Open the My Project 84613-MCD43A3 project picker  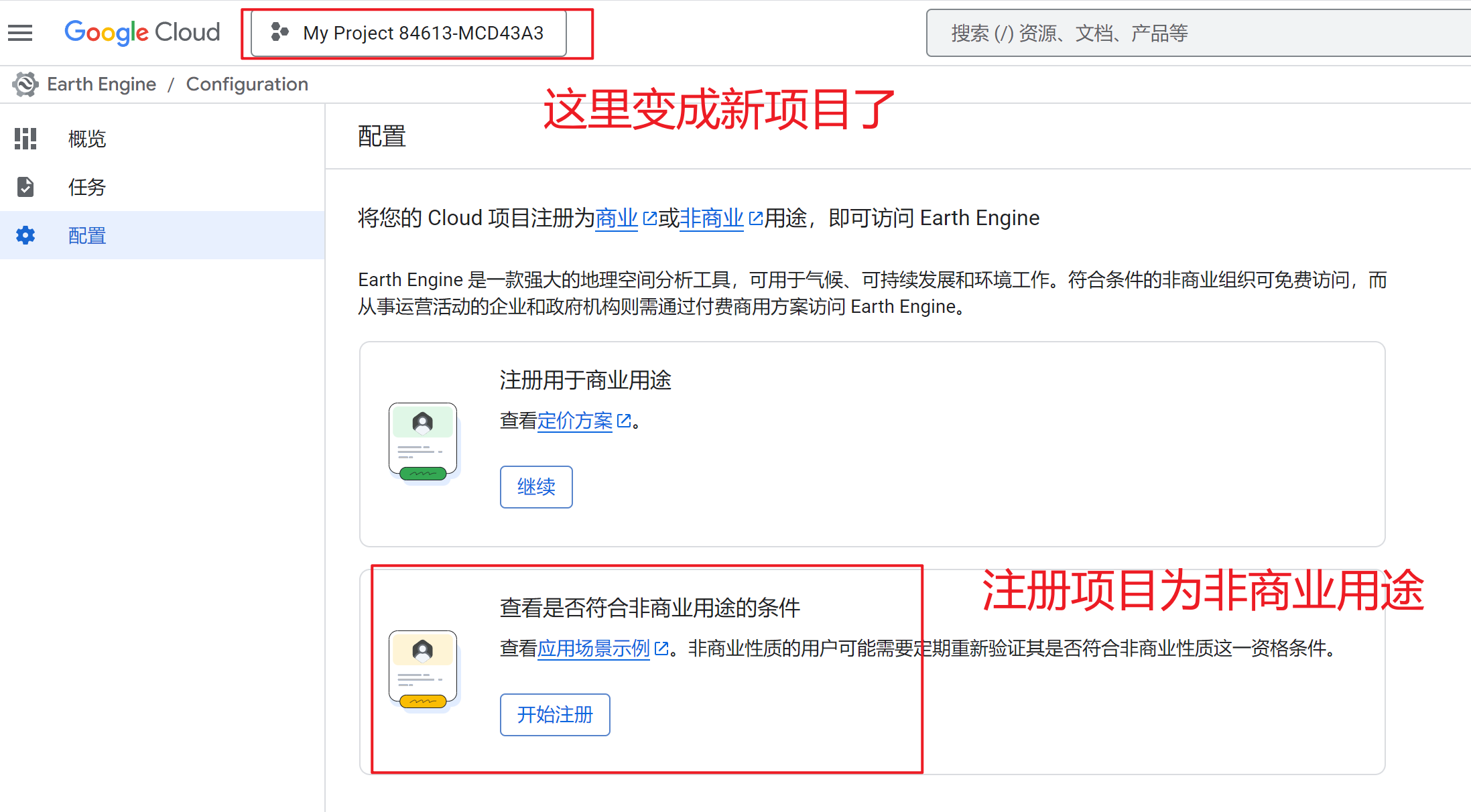422,33
